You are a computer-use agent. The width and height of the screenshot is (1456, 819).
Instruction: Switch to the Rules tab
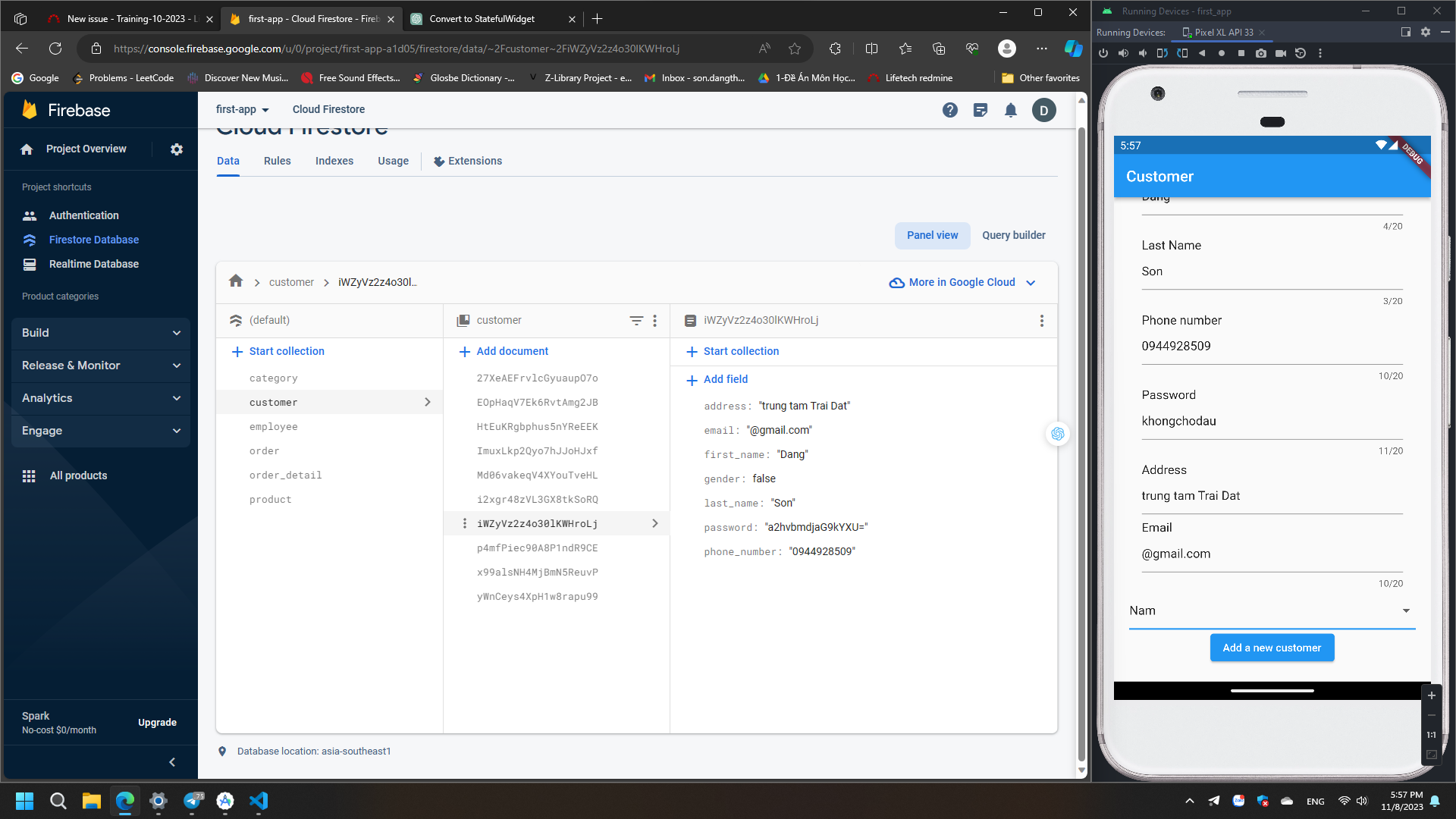tap(277, 161)
